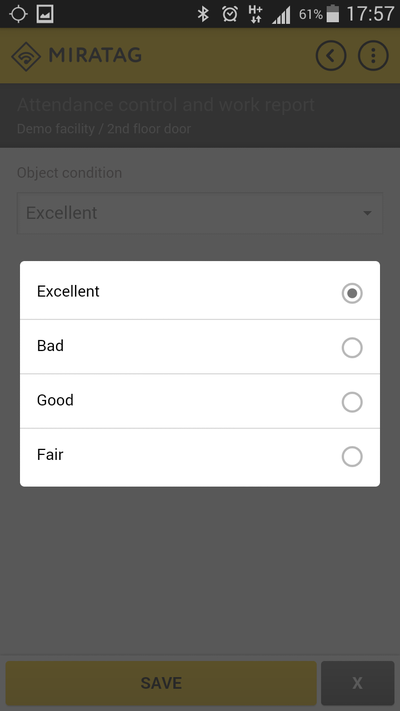Tap the Excellent combo box field
Viewport: 400px width, 711px height.
[200, 213]
